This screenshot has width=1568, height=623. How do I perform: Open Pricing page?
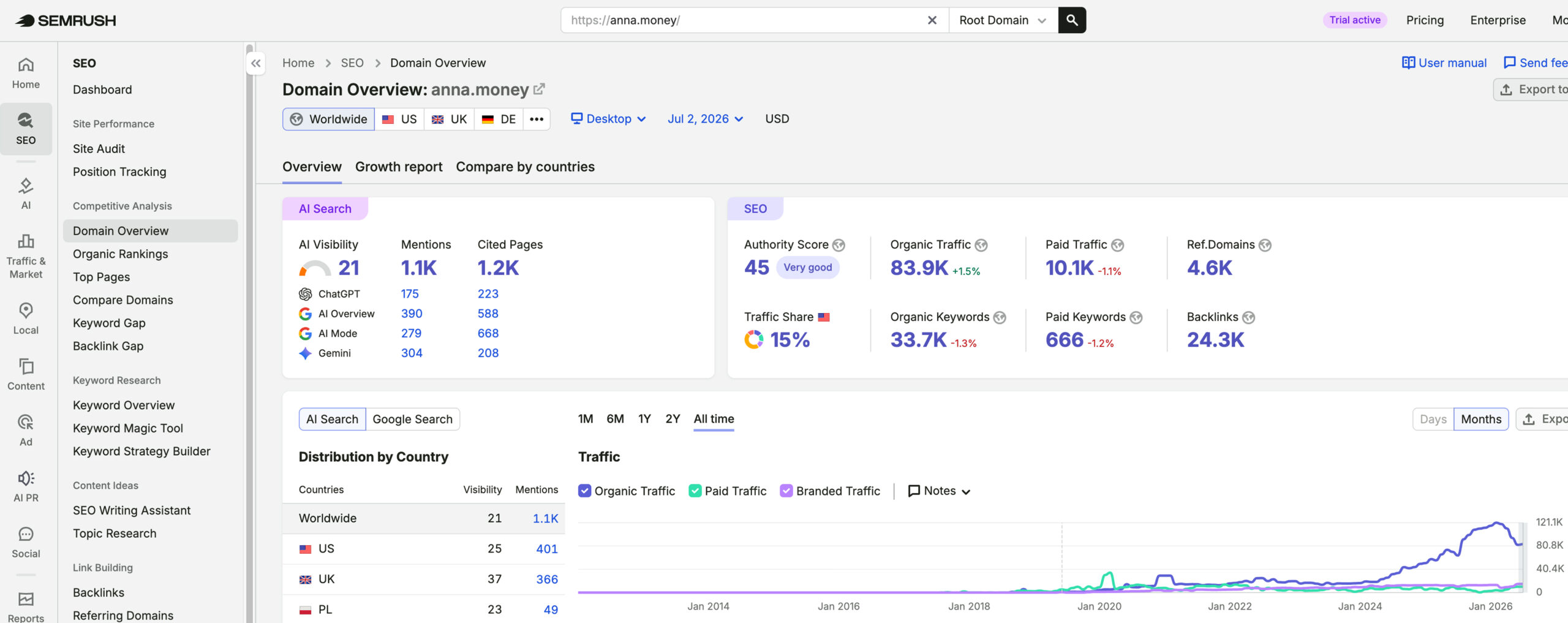tap(1425, 20)
